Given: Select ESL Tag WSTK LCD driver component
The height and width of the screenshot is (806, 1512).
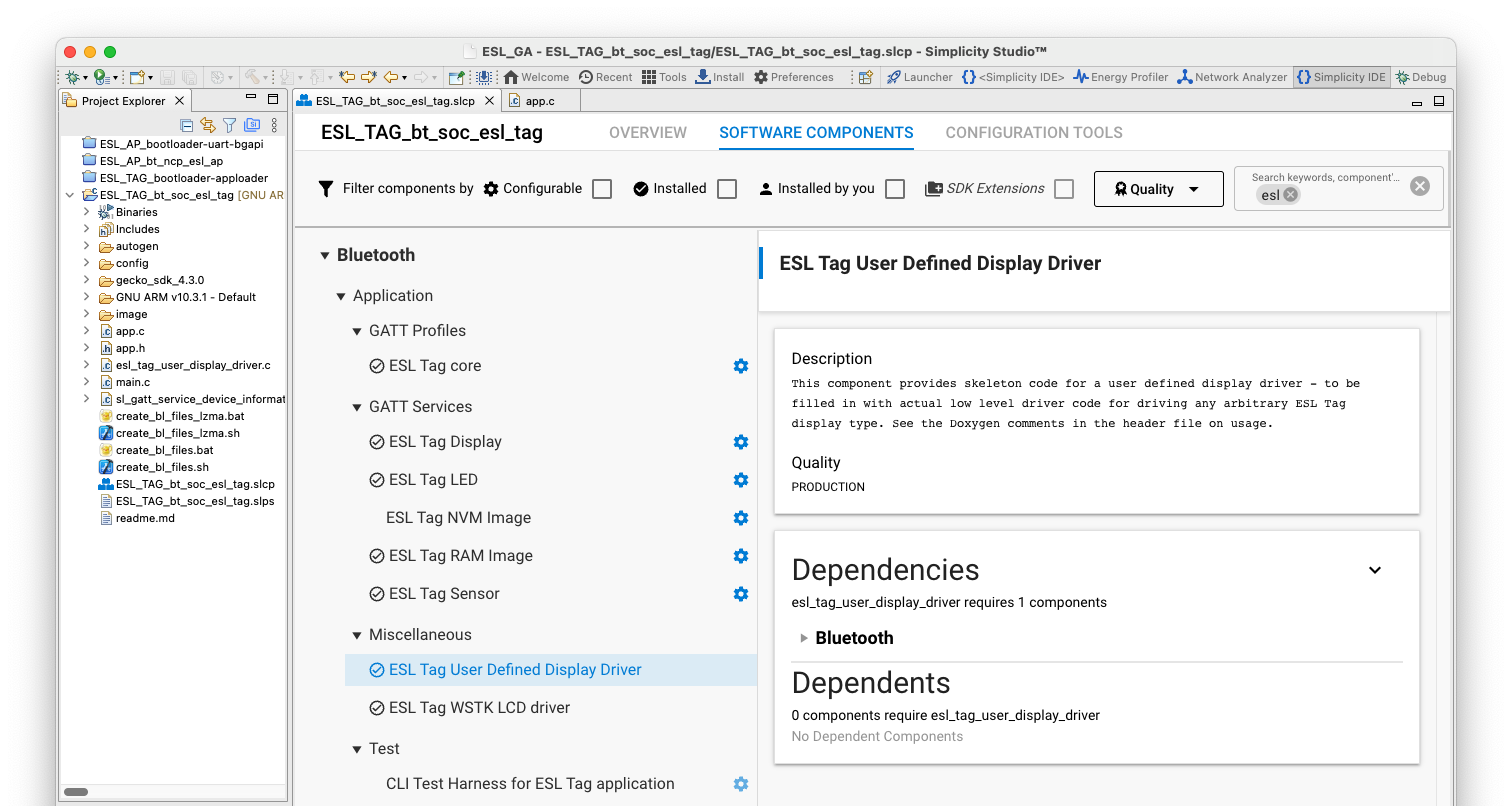Looking at the screenshot, I should coord(479,708).
